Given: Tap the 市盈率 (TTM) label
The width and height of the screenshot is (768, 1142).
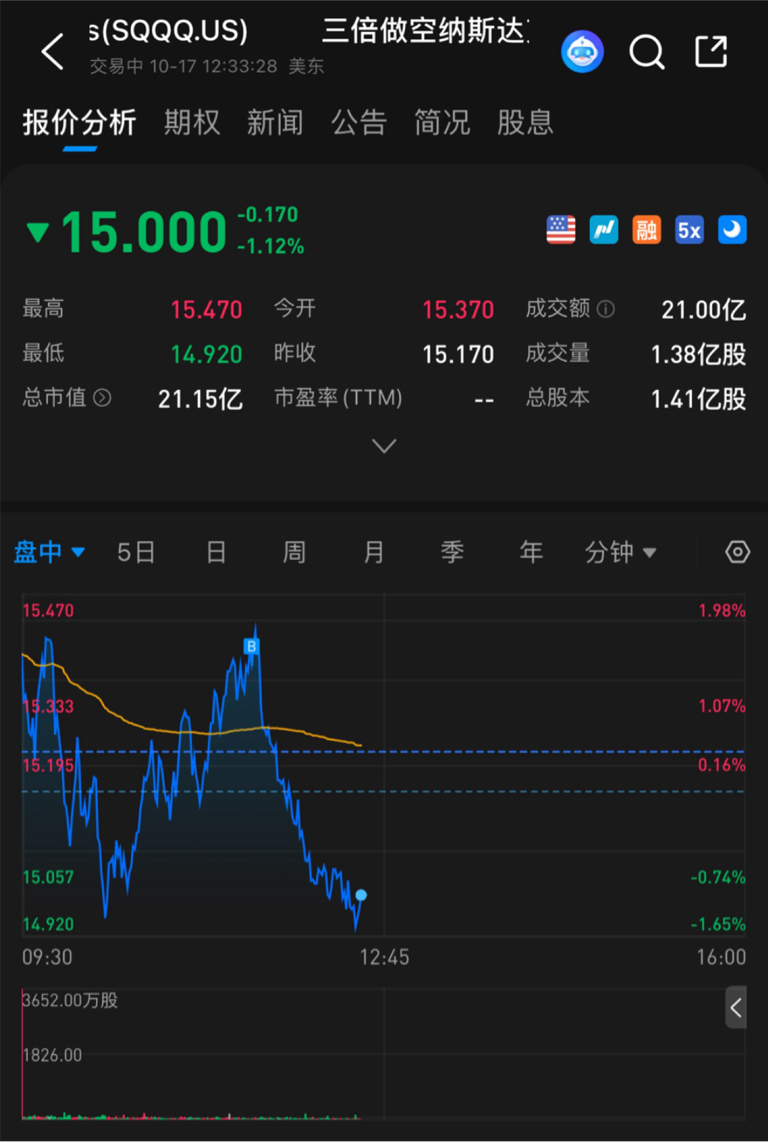Looking at the screenshot, I should coord(338,398).
